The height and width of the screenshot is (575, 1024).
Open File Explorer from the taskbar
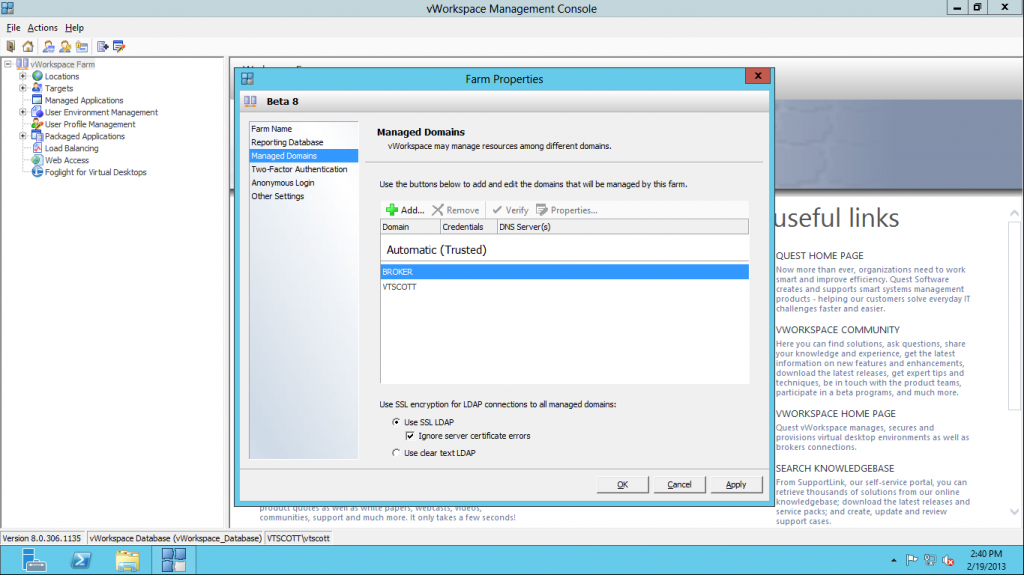pyautogui.click(x=127, y=561)
